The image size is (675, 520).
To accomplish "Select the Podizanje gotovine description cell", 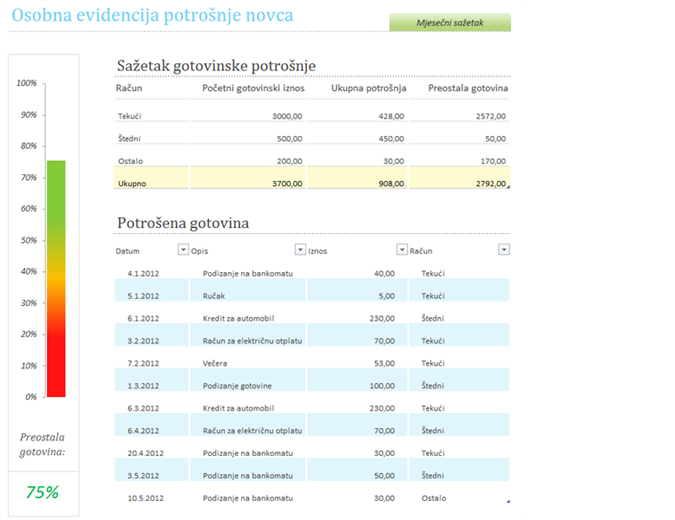I will coord(237,386).
